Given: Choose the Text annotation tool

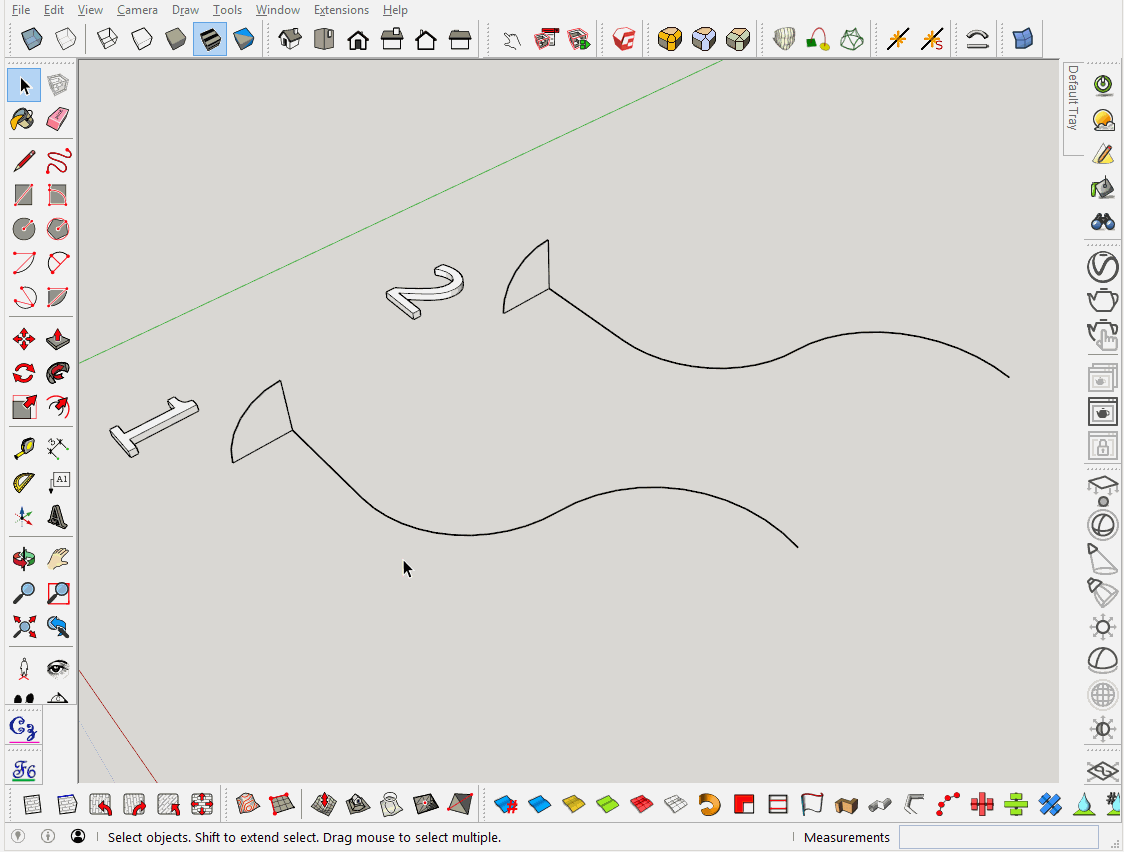Looking at the screenshot, I should tap(57, 481).
